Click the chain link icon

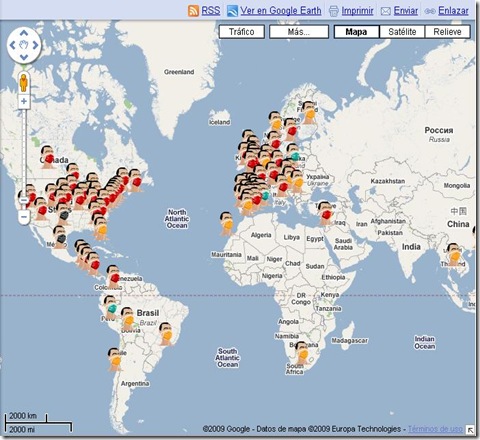430,11
